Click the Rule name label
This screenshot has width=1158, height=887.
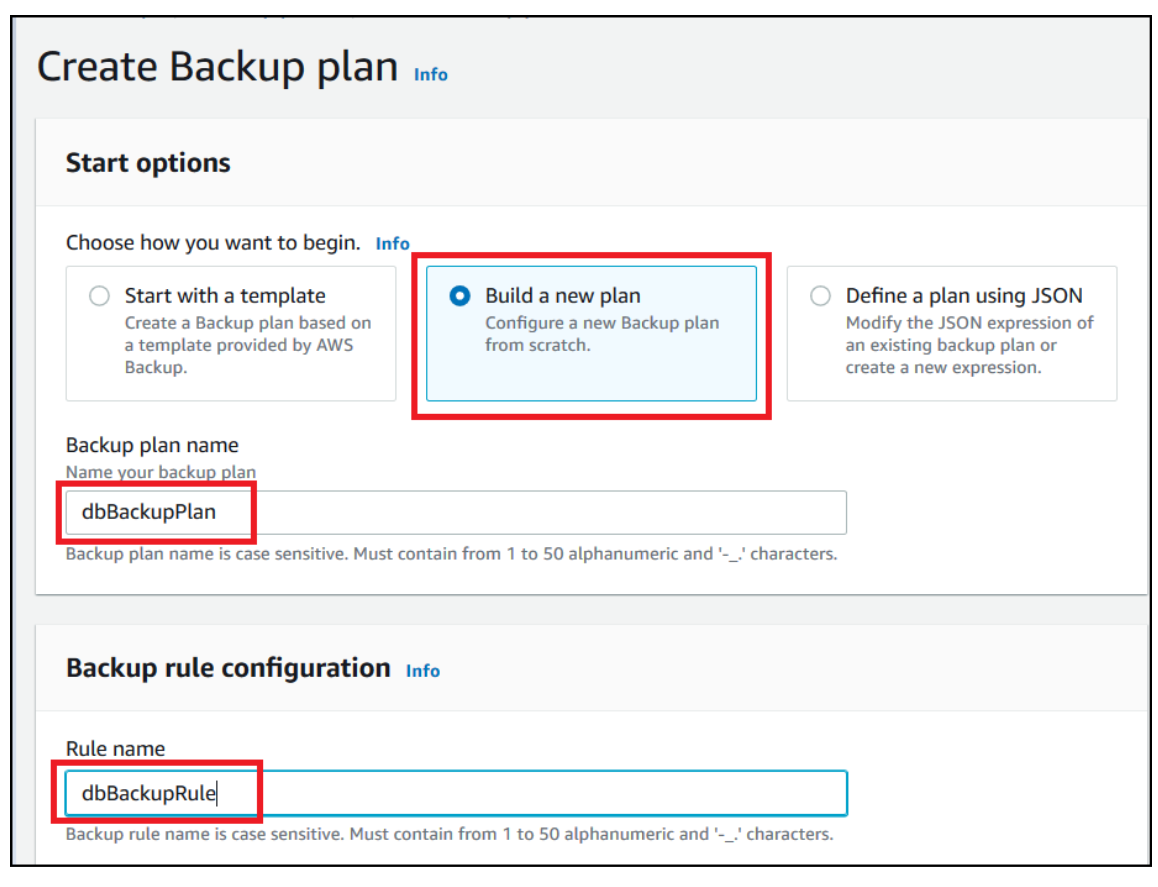coord(115,749)
